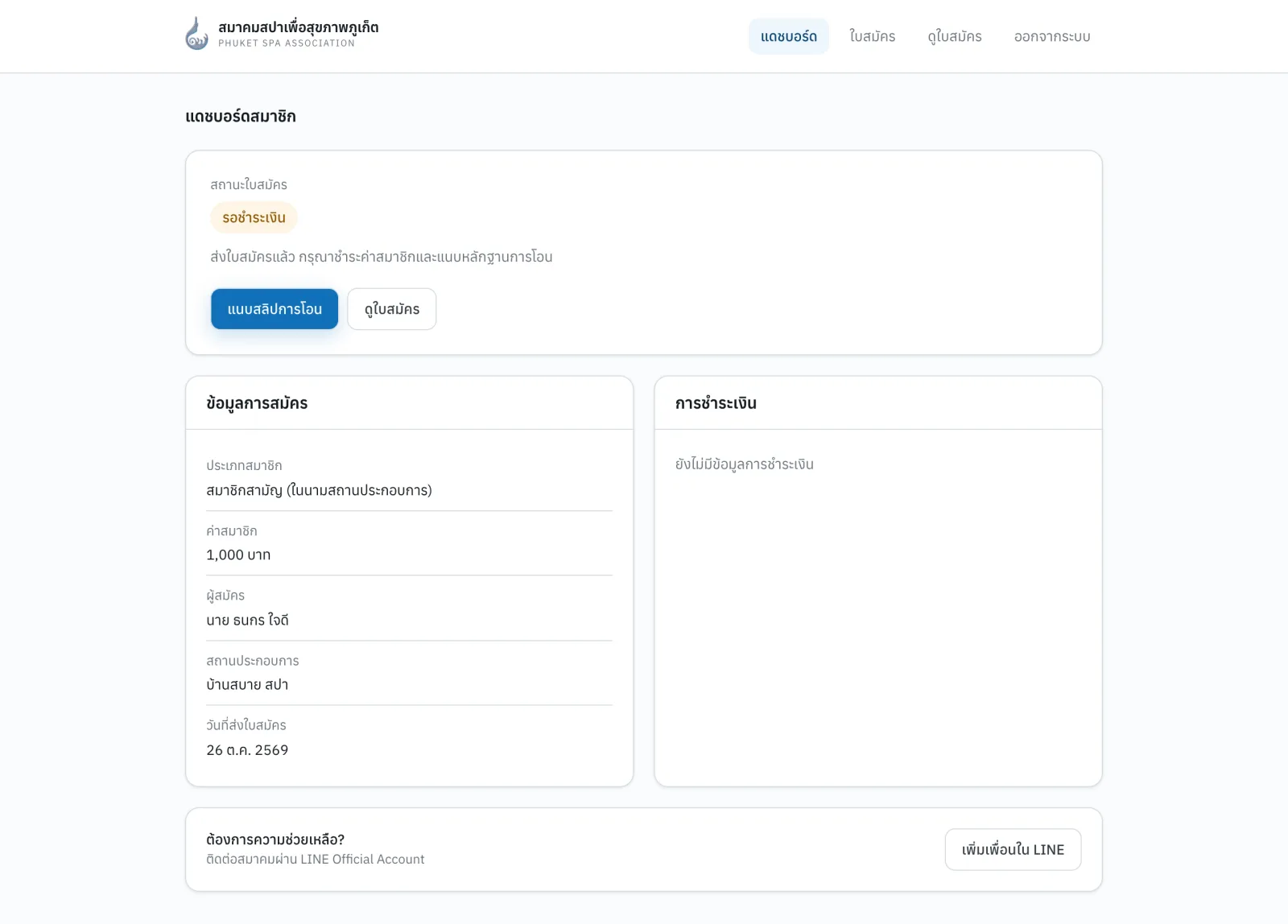Click the แนบสลิปการโอน button
1288x924 pixels.
pos(275,309)
